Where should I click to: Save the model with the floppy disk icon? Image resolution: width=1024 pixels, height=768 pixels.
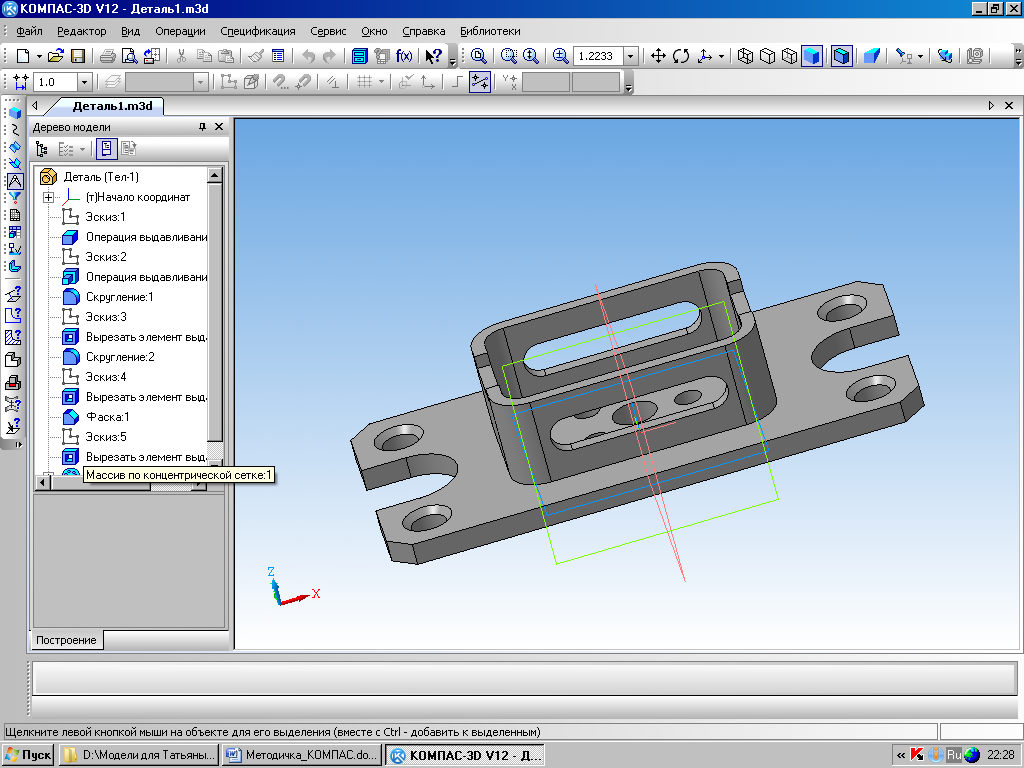coord(78,56)
